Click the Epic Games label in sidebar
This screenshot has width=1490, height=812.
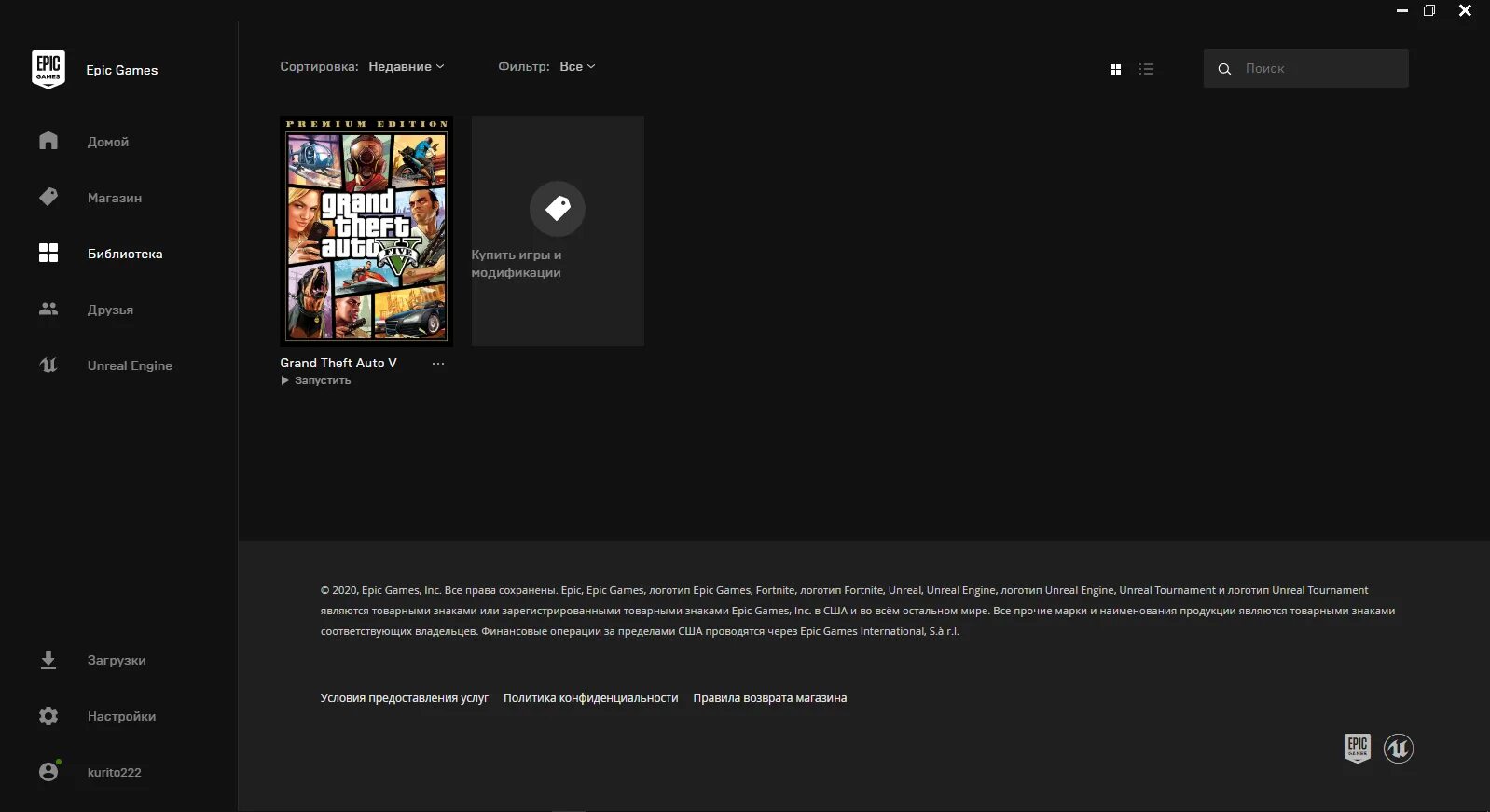coord(122,70)
